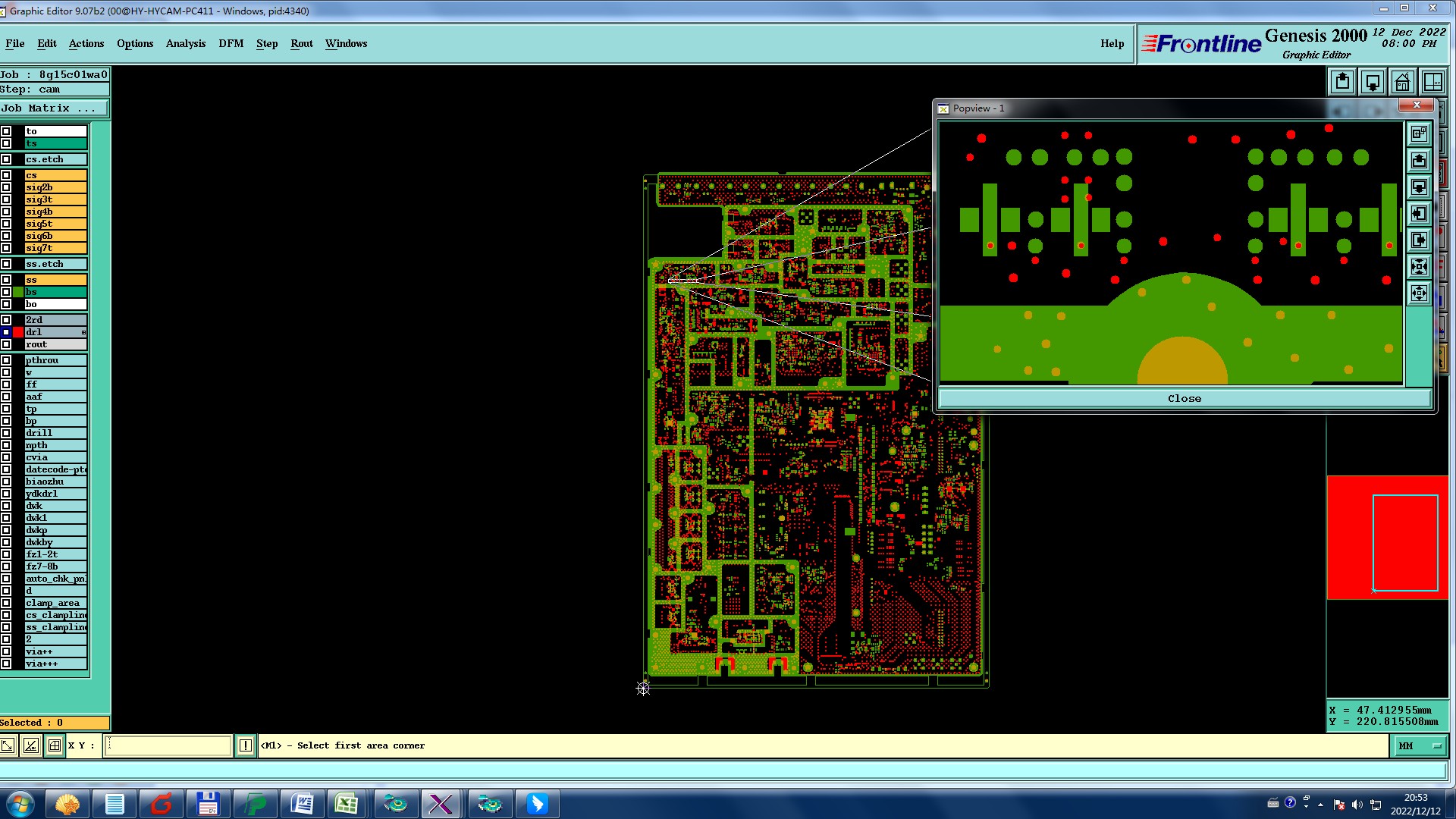Toggle checkbox for sig4b layer

(x=6, y=212)
